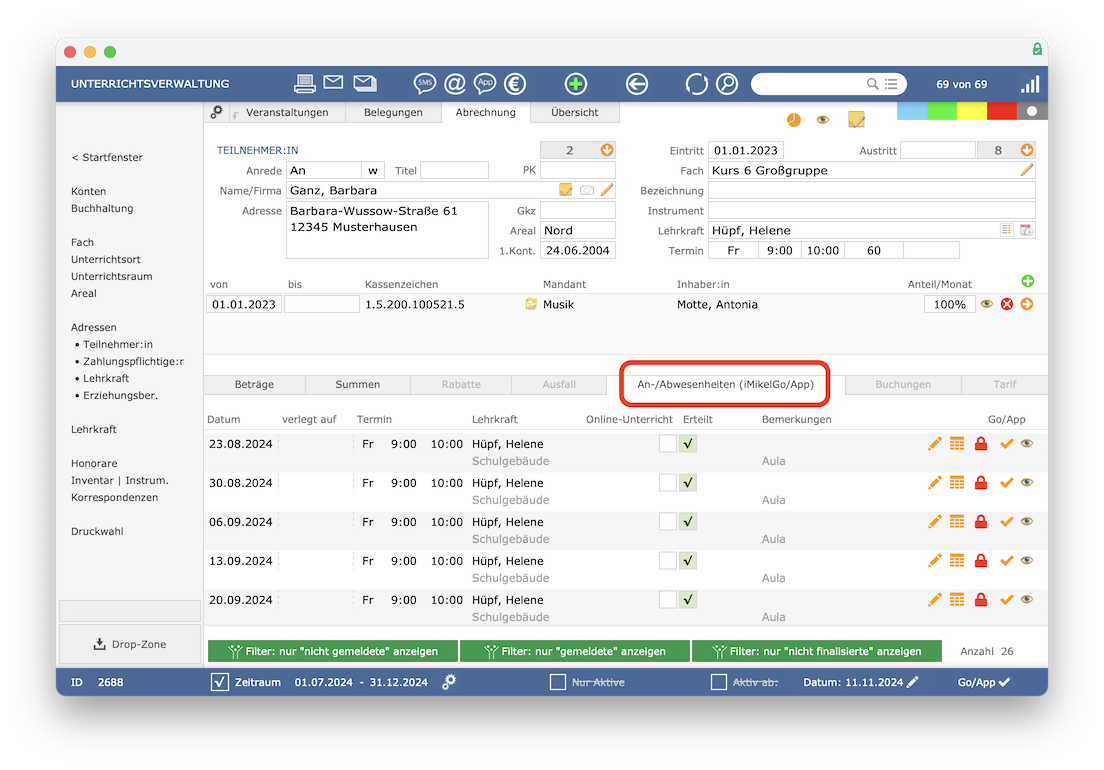This screenshot has width=1104, height=770.
Task: Click Filter: nur "nicht gemeldete" anzeigen
Action: [x=333, y=651]
